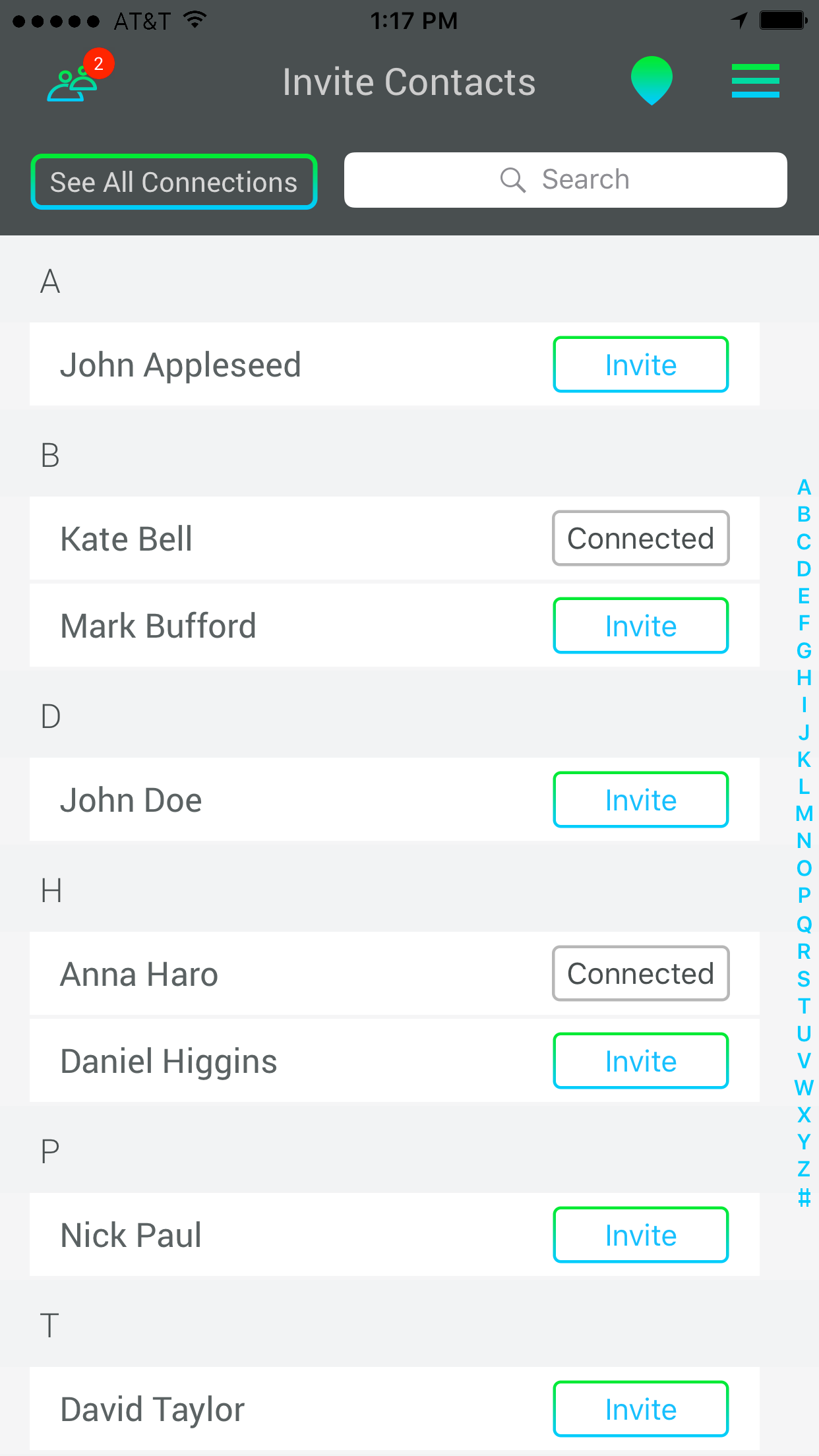The width and height of the screenshot is (819, 1456).
Task: Tap the Wi-Fi status icon
Action: (195, 20)
